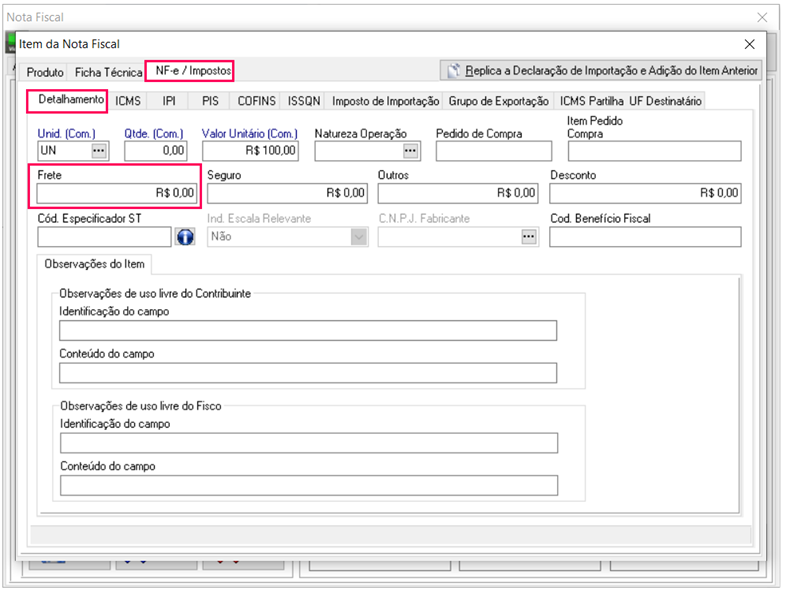Open the Unid. (Com.) lookup ellipsis button
Screen dimensions: 786x594
click(x=99, y=150)
